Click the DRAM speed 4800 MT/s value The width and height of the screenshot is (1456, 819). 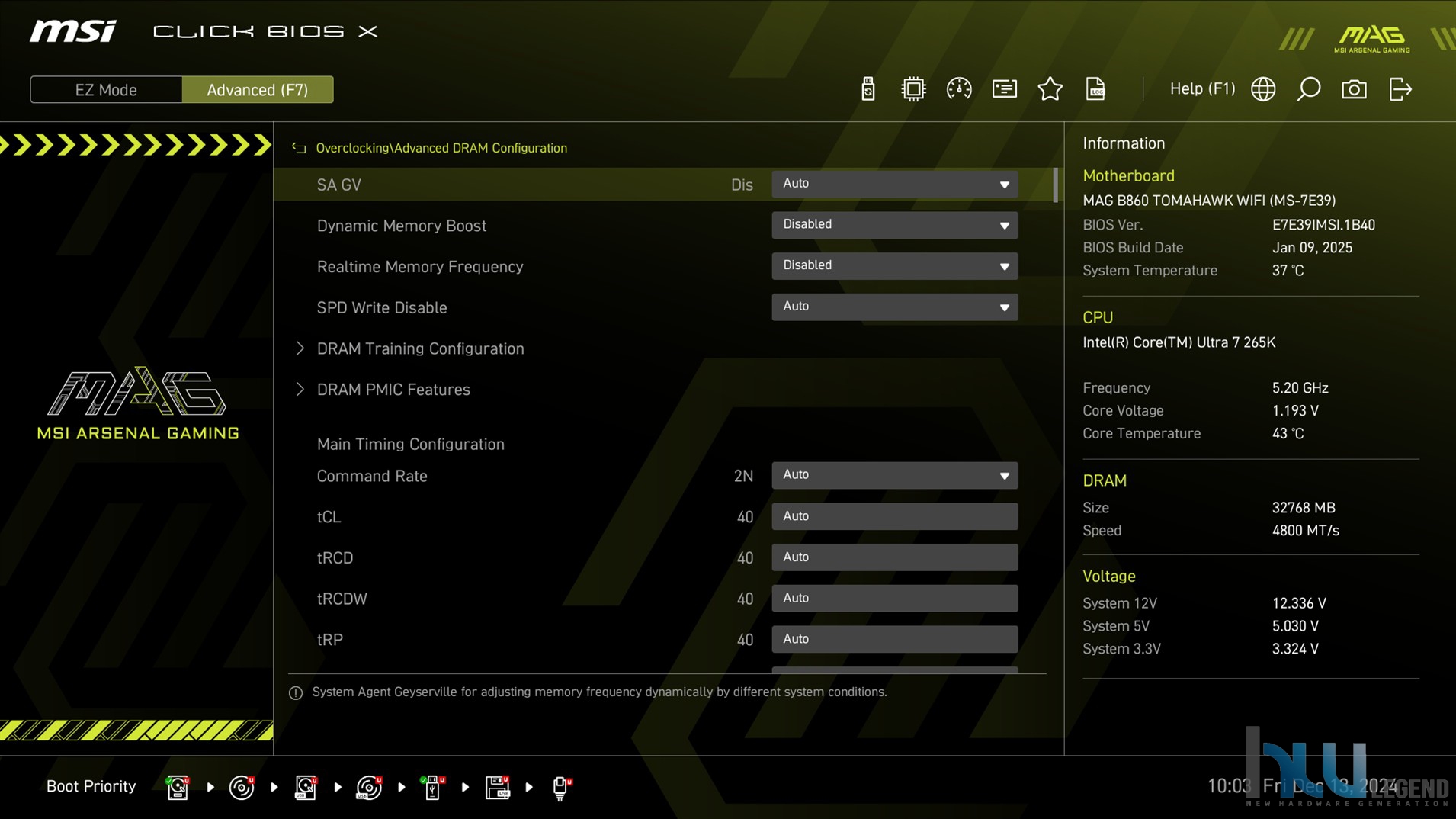[1305, 531]
